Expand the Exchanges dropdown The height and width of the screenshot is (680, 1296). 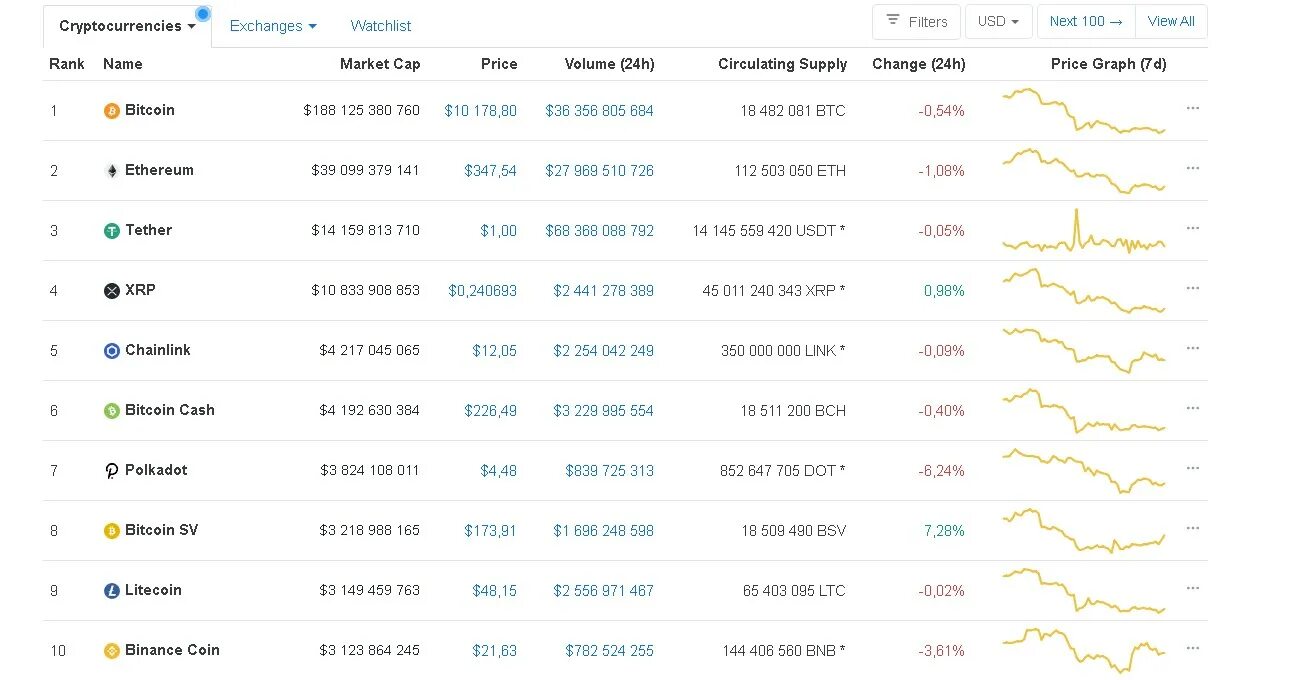273,26
